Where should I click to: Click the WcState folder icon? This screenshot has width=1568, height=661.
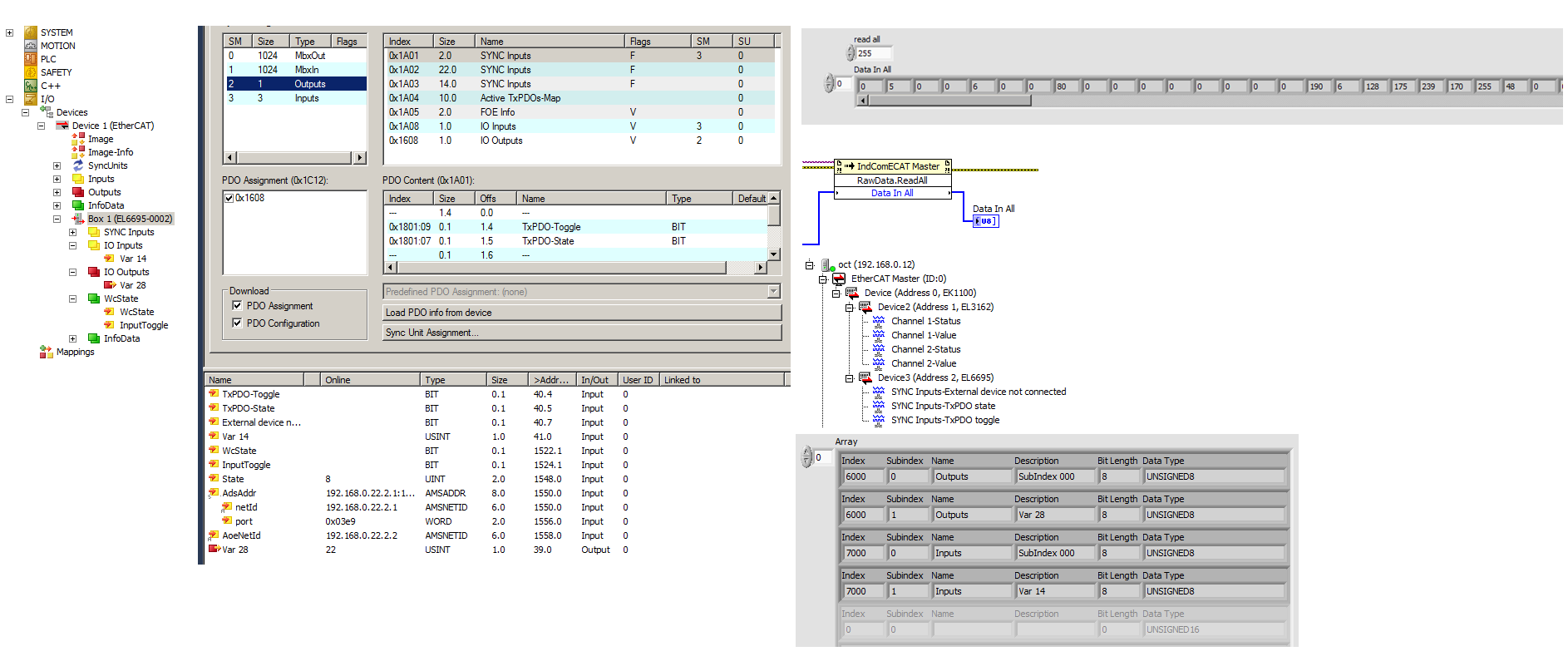[94, 298]
